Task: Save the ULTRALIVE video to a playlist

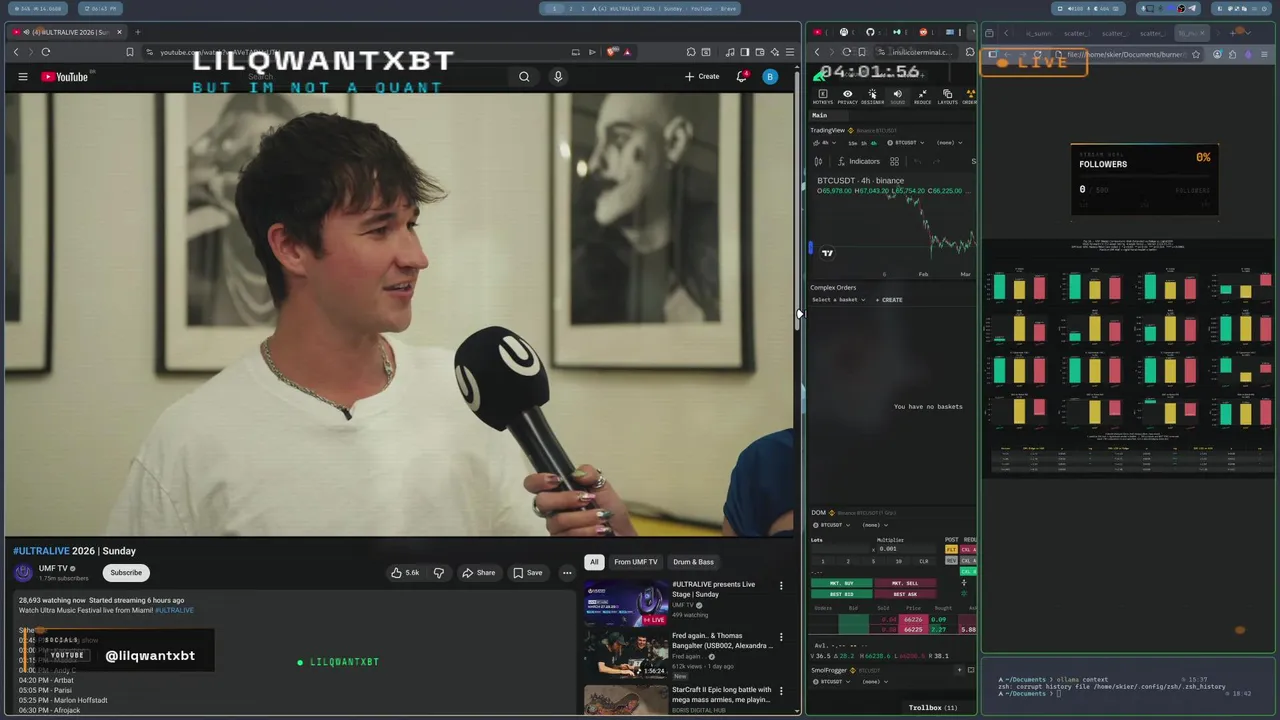Action: [528, 573]
